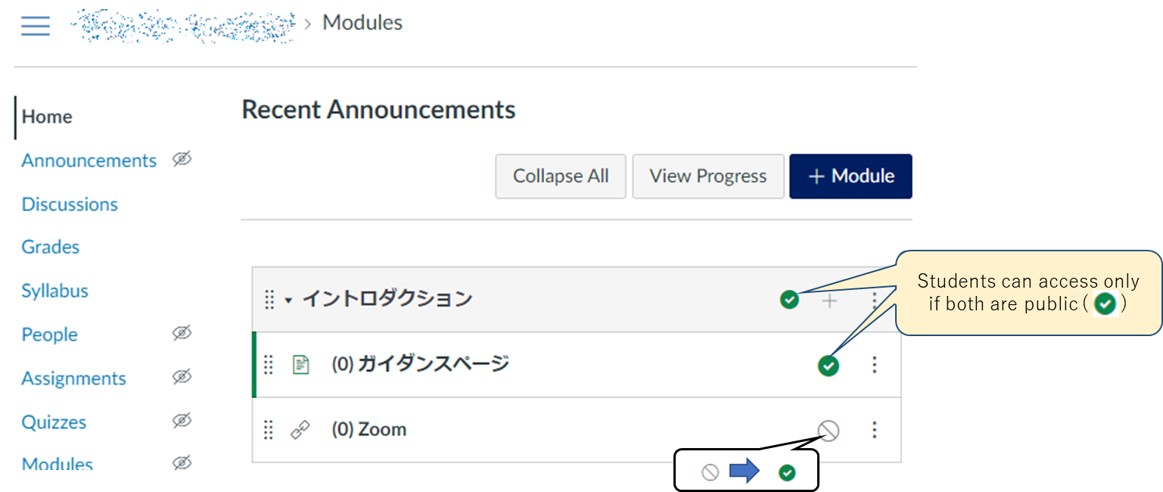The height and width of the screenshot is (492, 1163).
Task: Open the Modules breadcrumb link
Action: pyautogui.click(x=362, y=22)
